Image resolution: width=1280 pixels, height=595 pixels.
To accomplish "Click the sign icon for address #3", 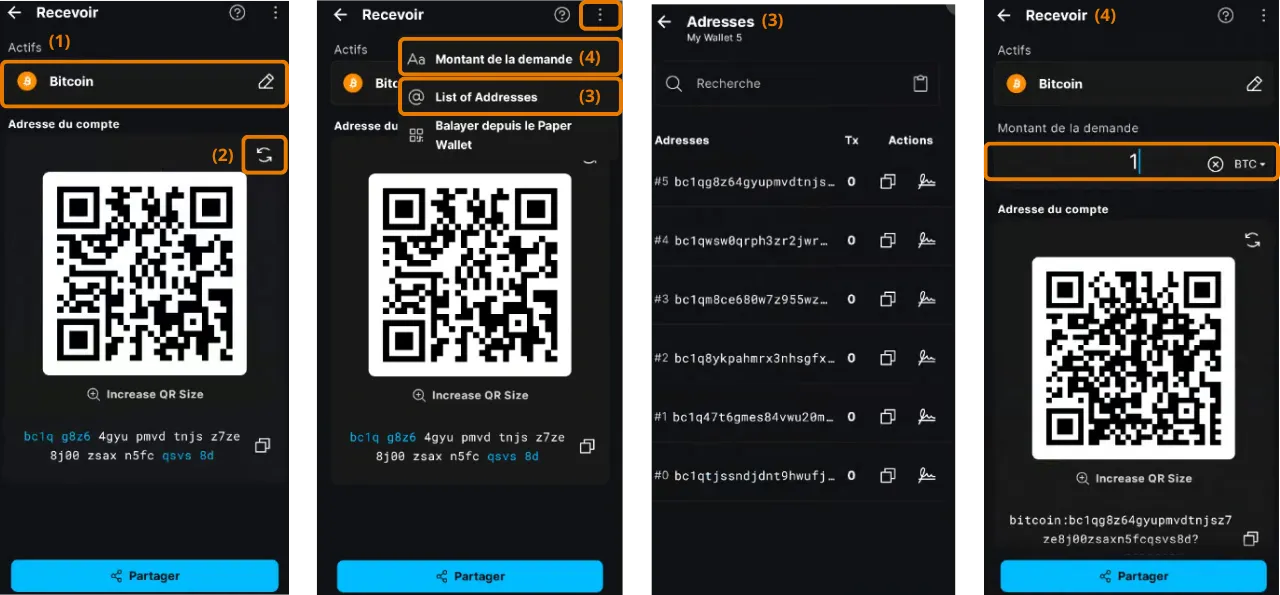I will click(x=927, y=299).
